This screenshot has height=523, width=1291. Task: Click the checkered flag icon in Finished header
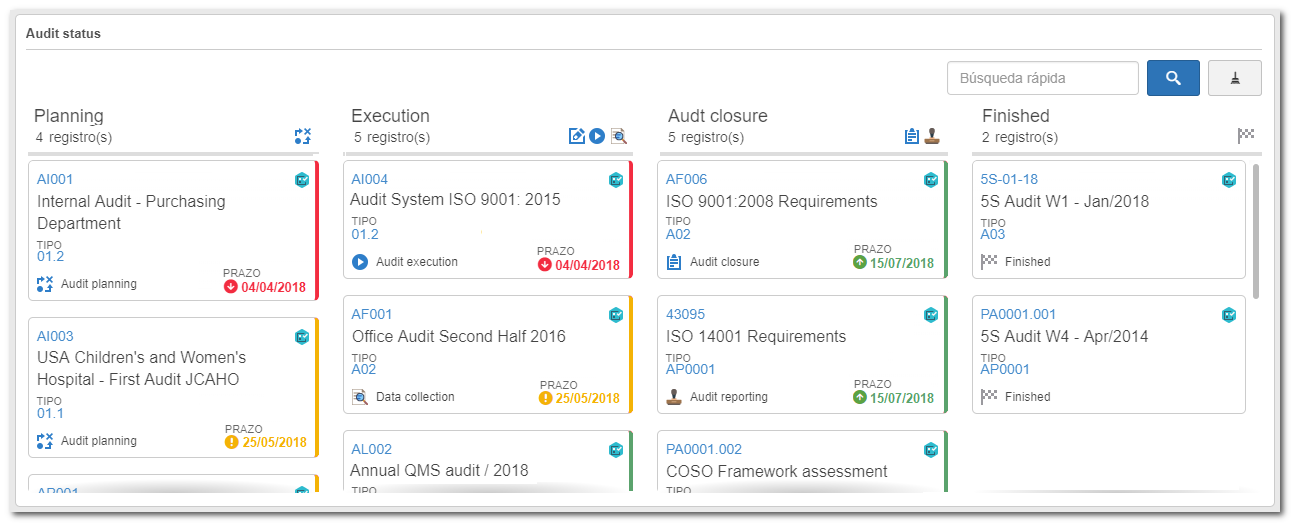pos(1245,135)
